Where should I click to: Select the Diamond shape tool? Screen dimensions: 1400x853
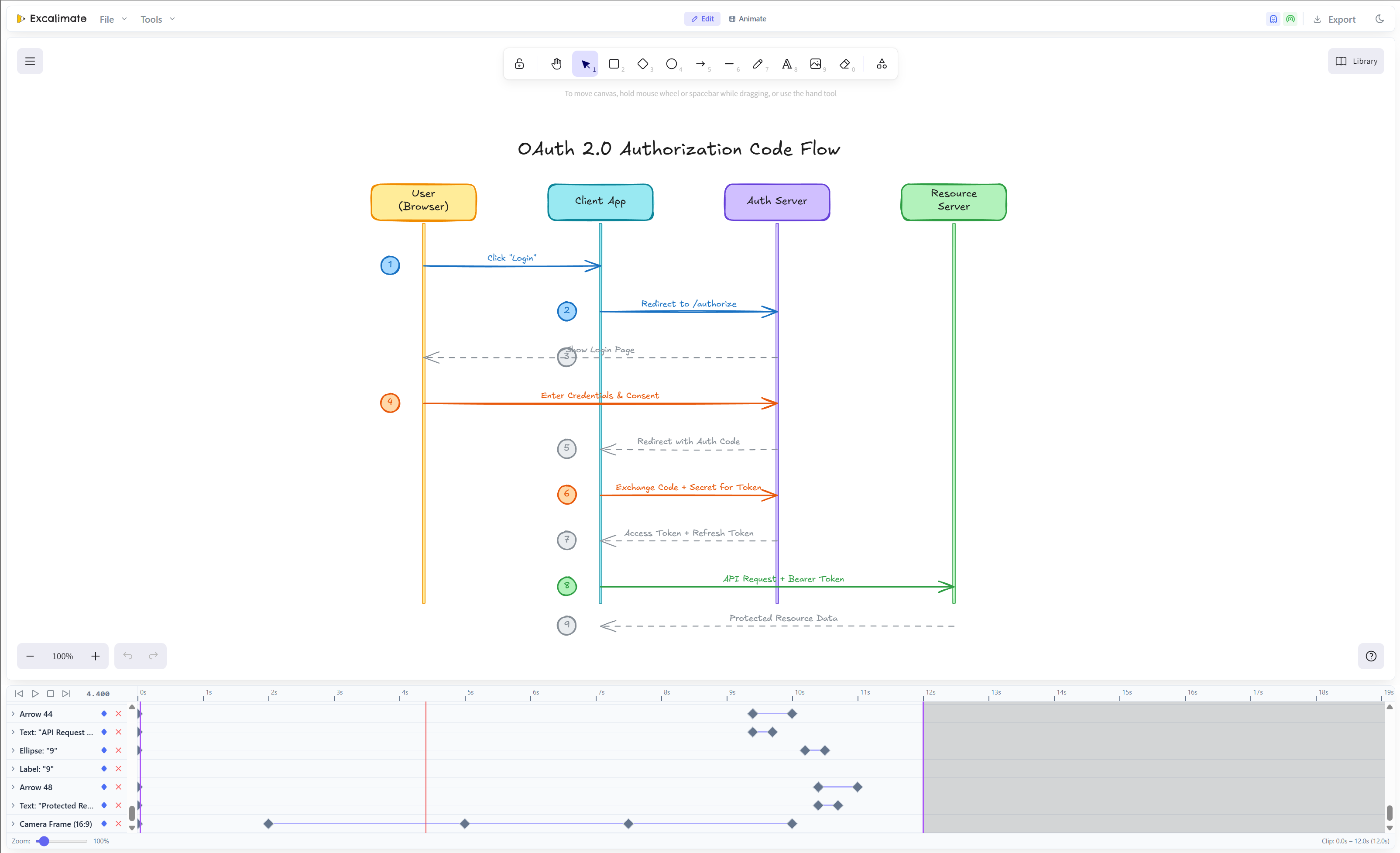[643, 64]
